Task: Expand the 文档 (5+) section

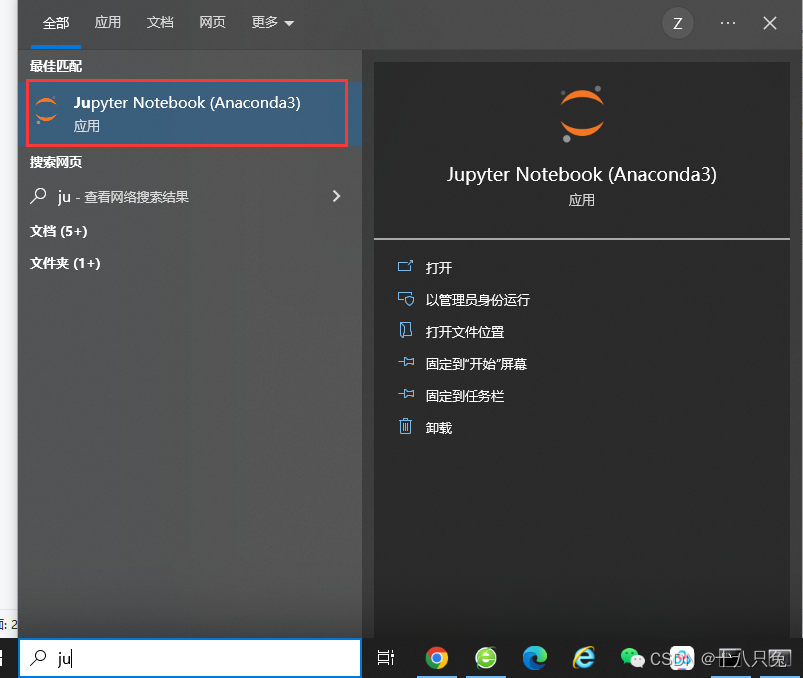Action: (58, 231)
